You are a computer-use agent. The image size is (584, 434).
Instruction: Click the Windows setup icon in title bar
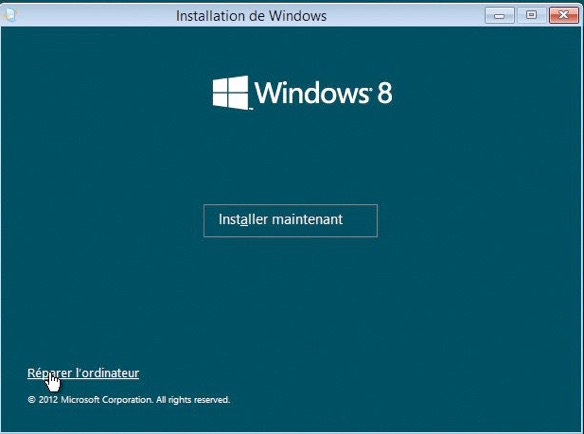coord(9,15)
